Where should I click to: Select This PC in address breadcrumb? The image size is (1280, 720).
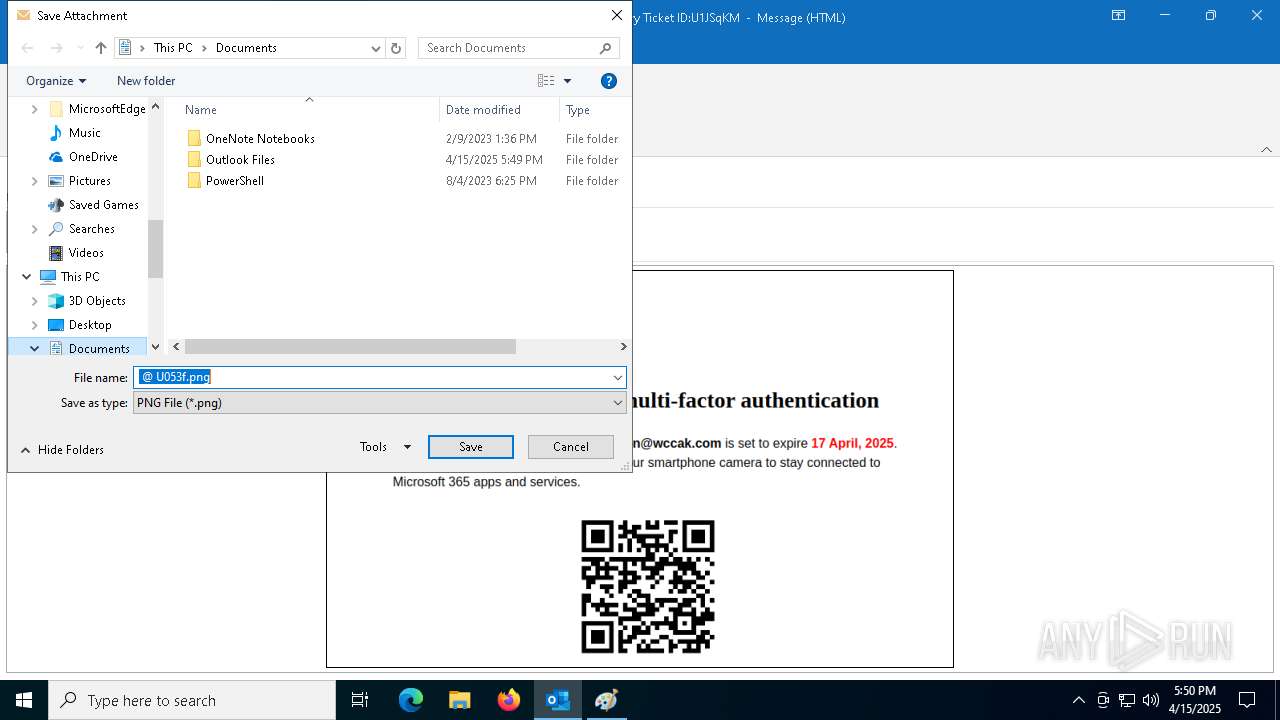(173, 48)
